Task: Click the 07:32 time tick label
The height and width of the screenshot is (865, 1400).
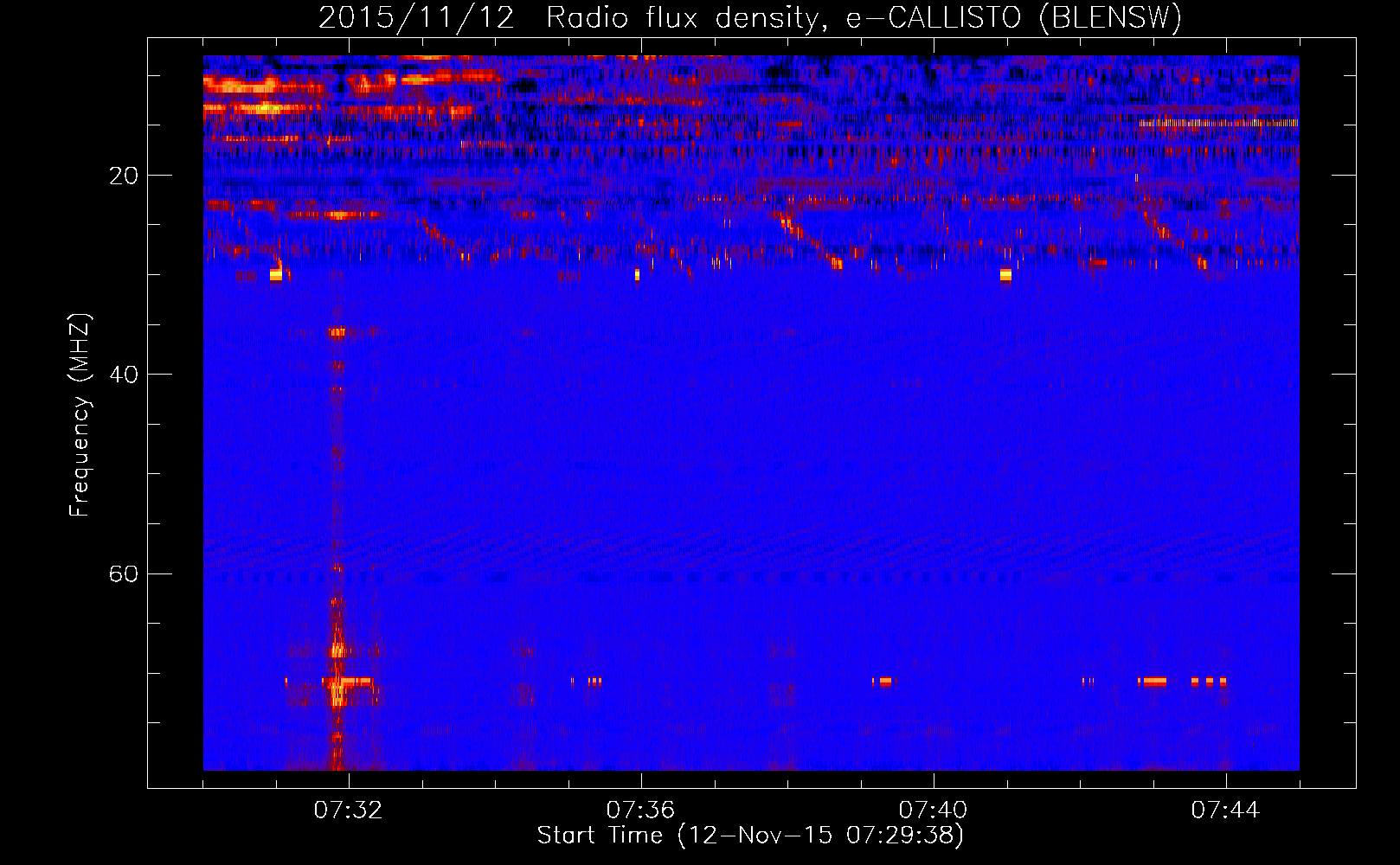Action: [348, 811]
